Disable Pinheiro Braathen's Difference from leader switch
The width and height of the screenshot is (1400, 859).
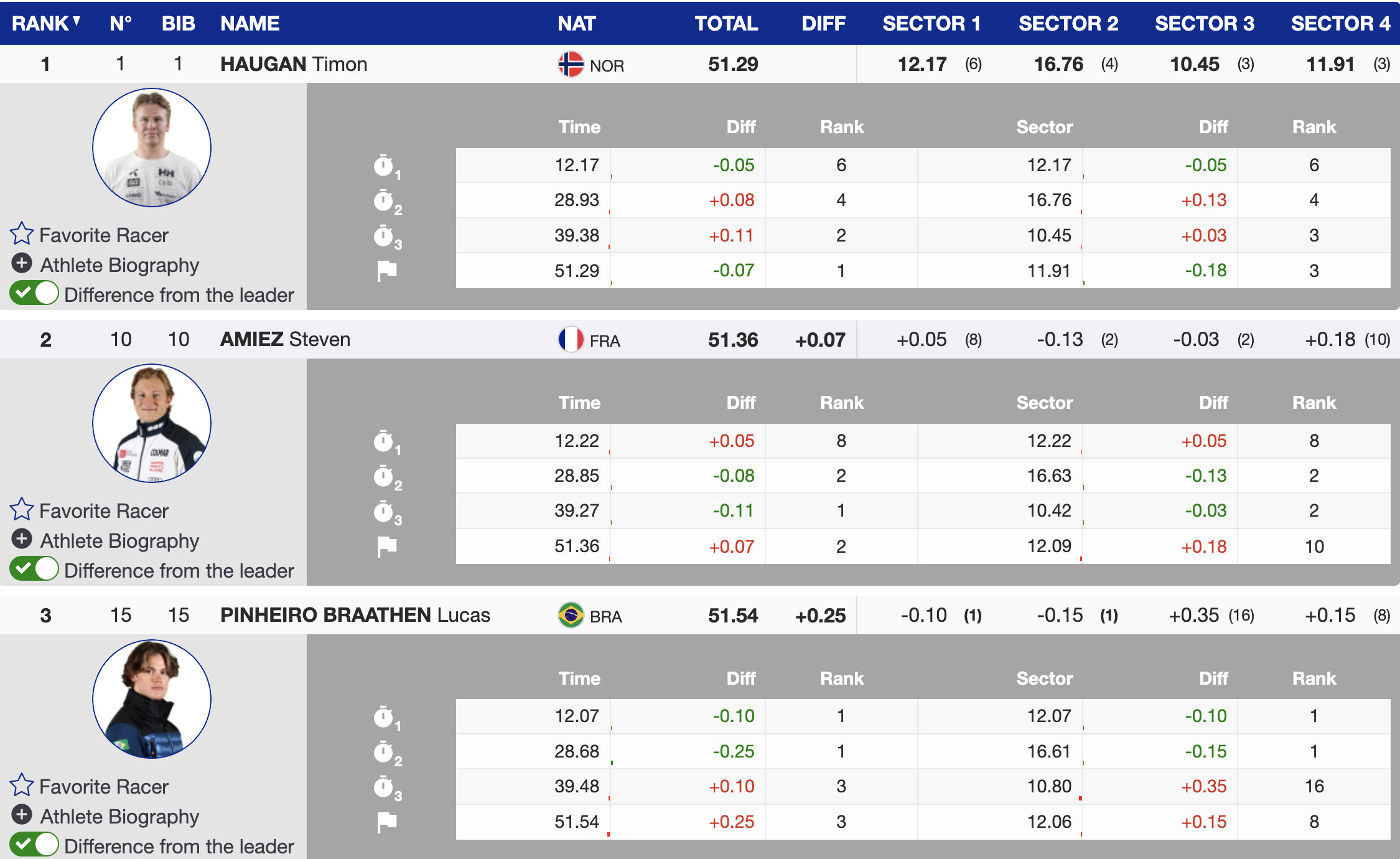pos(34,845)
